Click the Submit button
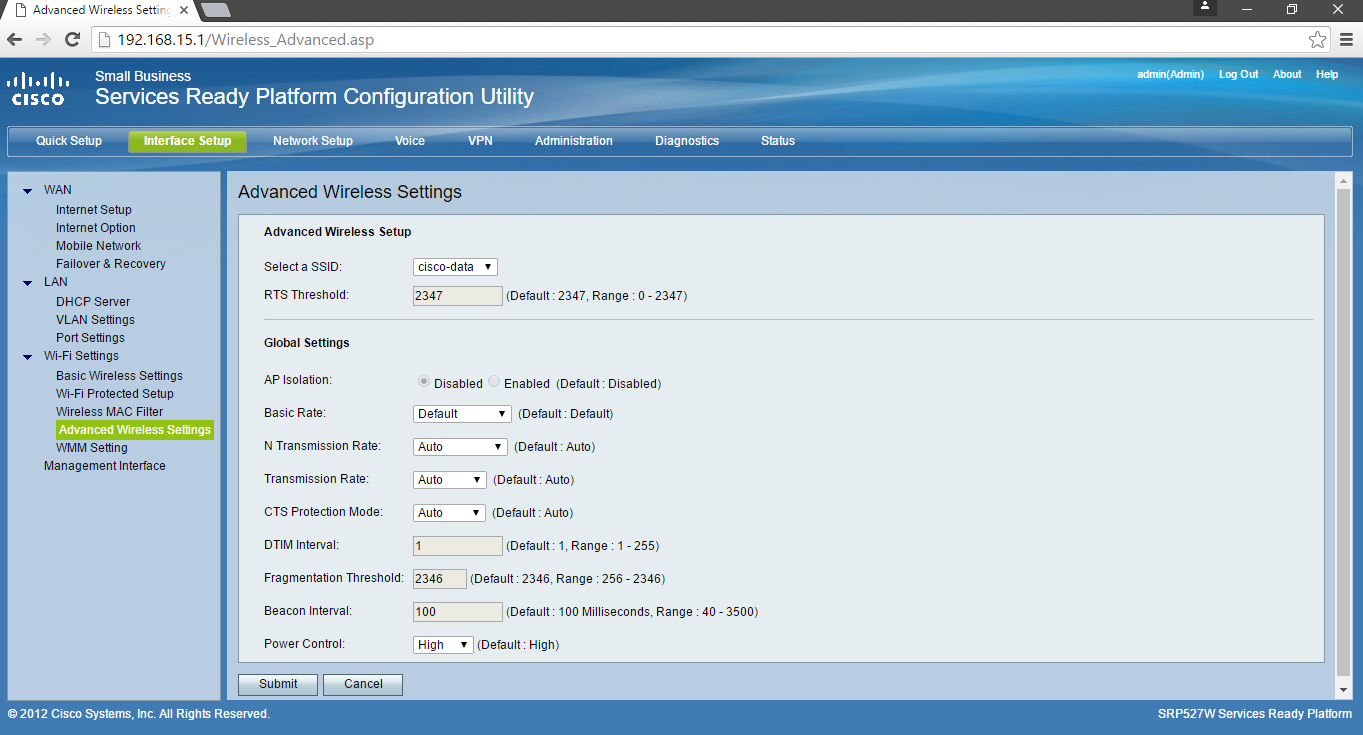This screenshot has width=1363, height=735. 278,684
